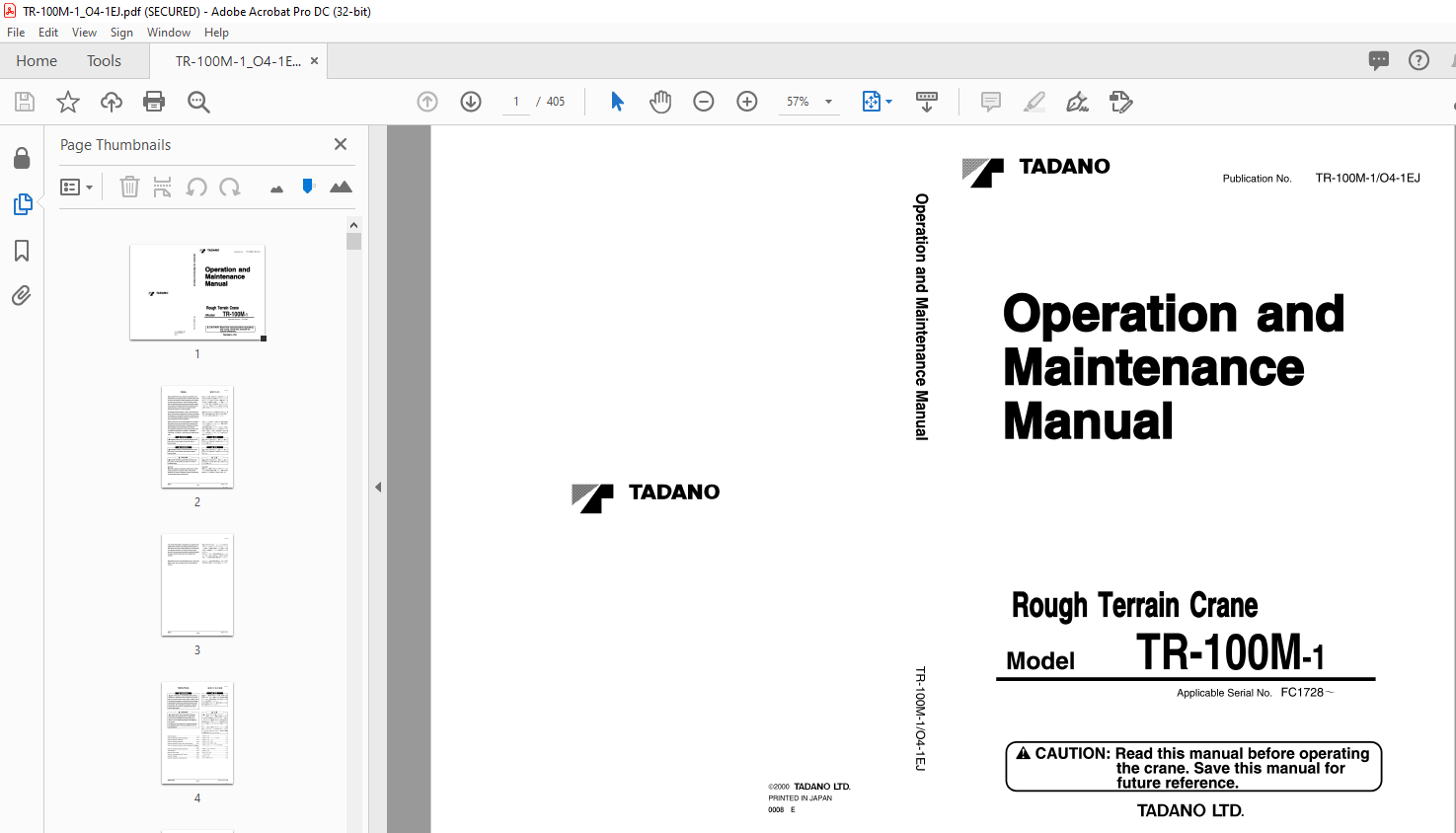Click the Save file icon
Image resolution: width=1456 pixels, height=833 pixels.
point(25,102)
